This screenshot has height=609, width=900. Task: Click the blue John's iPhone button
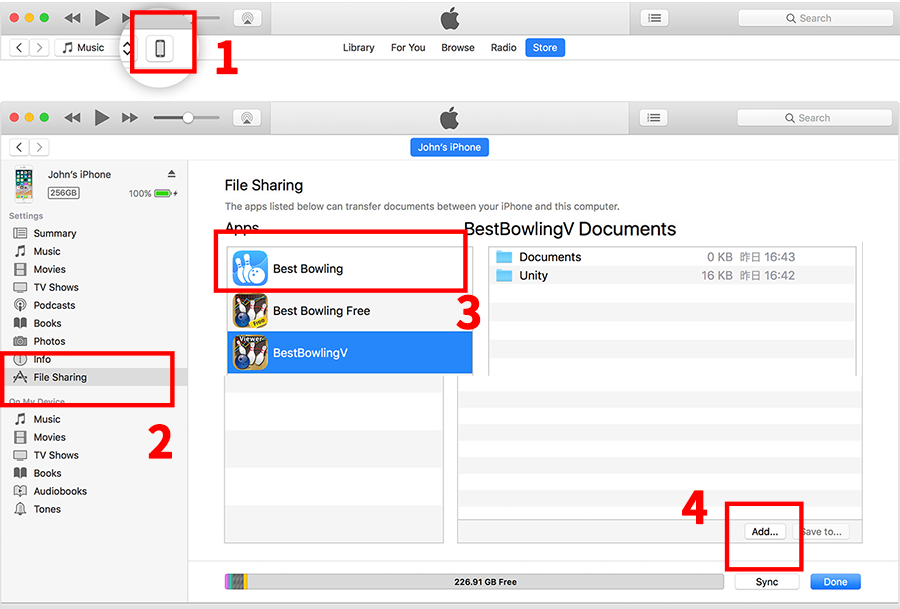(449, 147)
